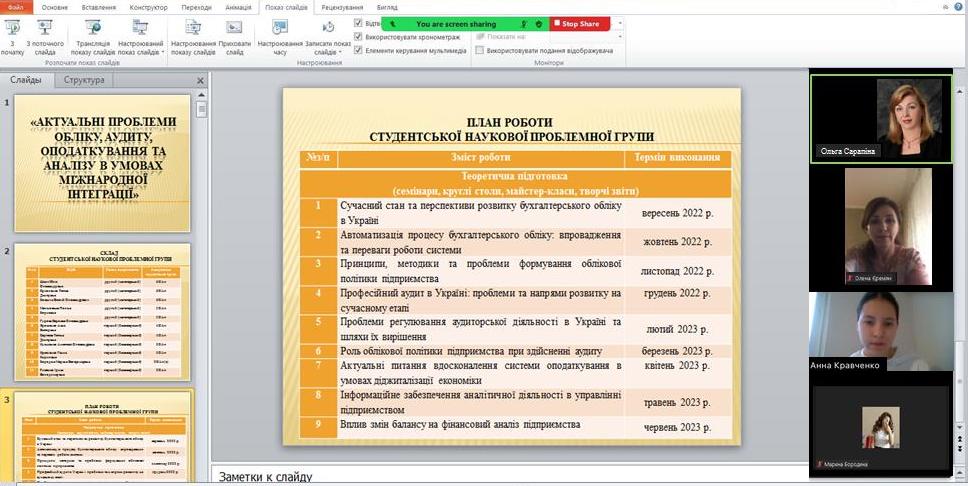Screen dimensions: 968x486
Task: Click notes field Заметки к слайду
Action: [x=507, y=474]
